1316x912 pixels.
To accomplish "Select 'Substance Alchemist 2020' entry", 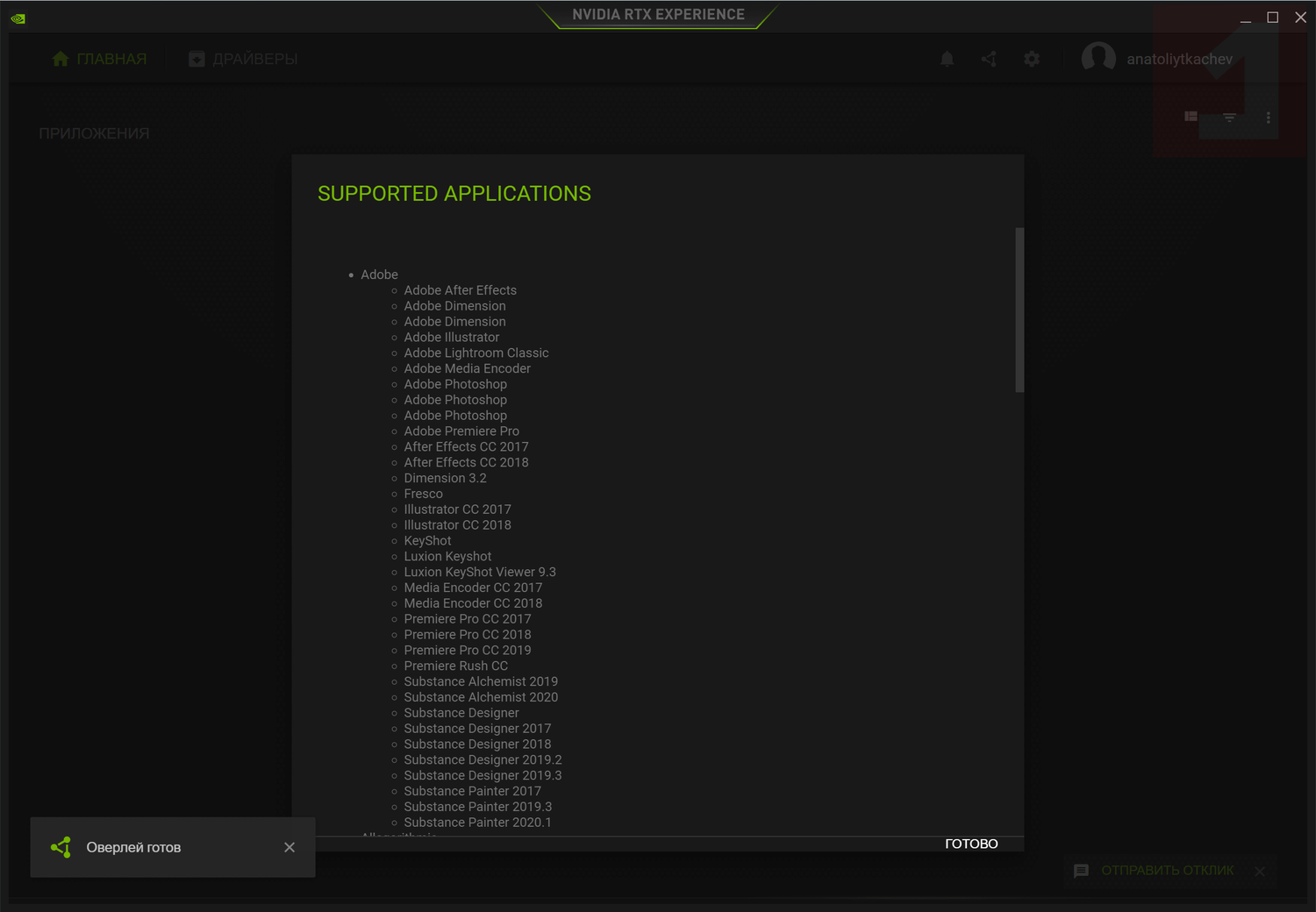I will [x=481, y=698].
